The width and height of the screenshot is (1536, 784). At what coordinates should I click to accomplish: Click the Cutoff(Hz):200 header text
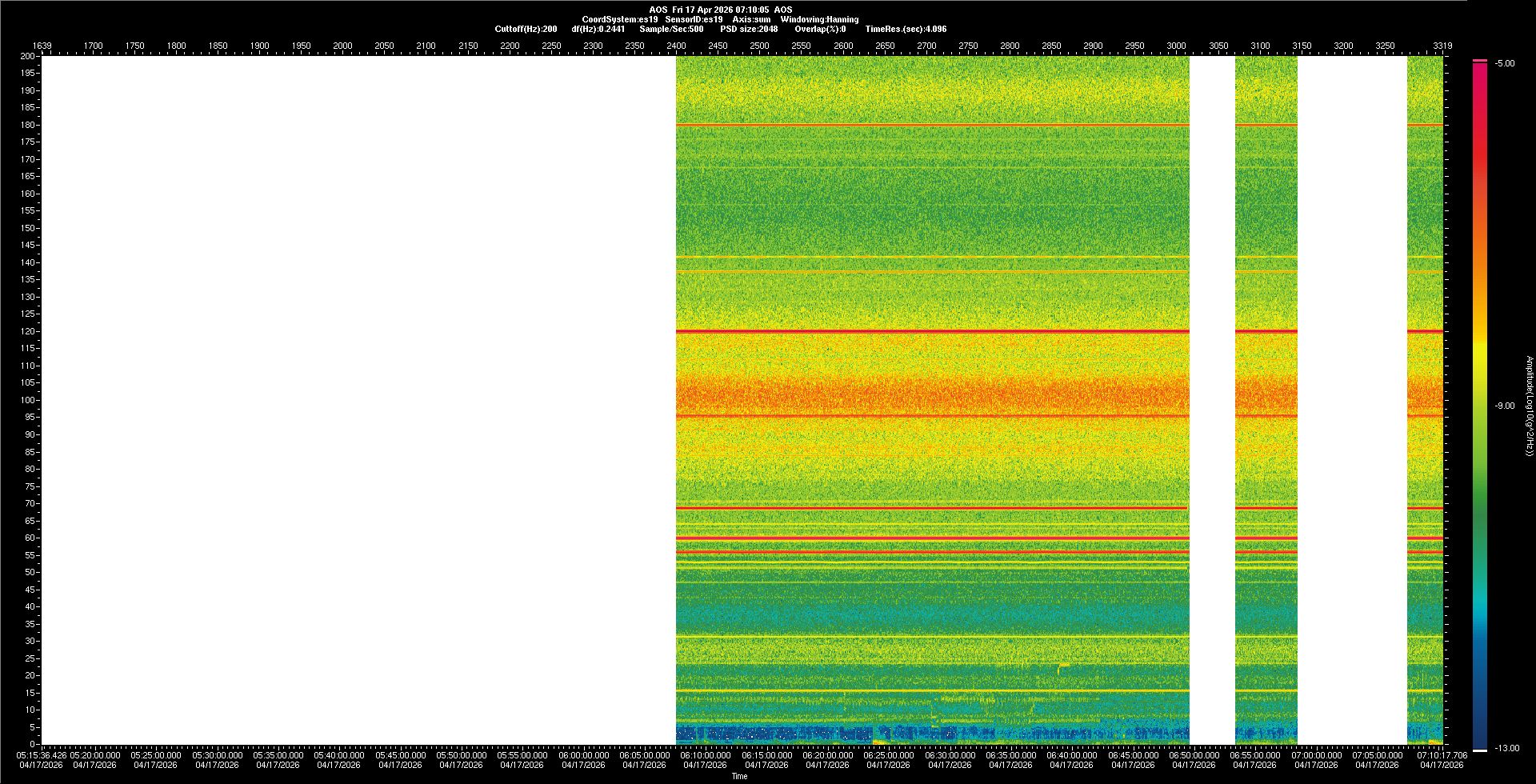click(x=526, y=29)
